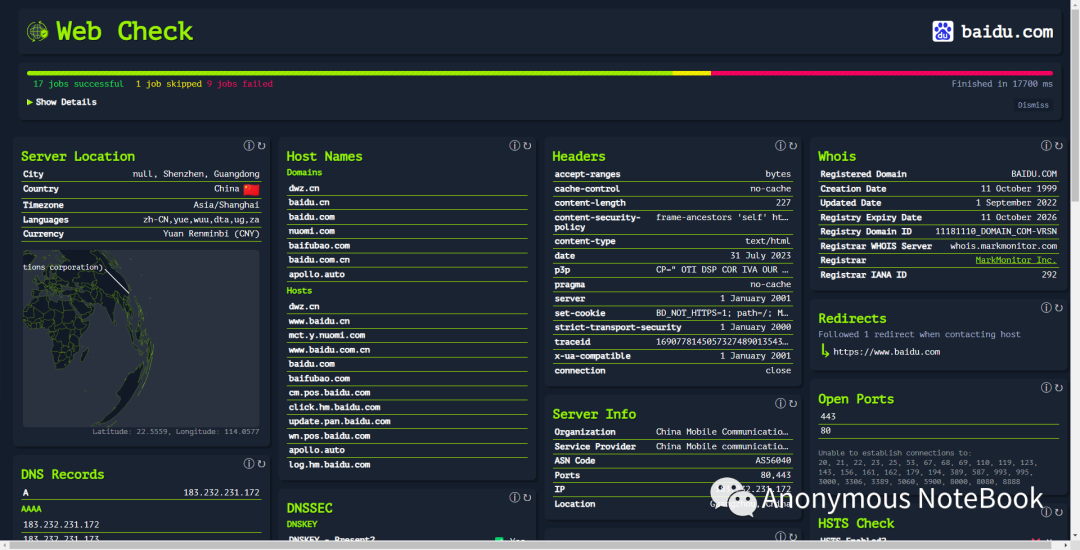Refresh the DNS Records card

click(x=262, y=464)
